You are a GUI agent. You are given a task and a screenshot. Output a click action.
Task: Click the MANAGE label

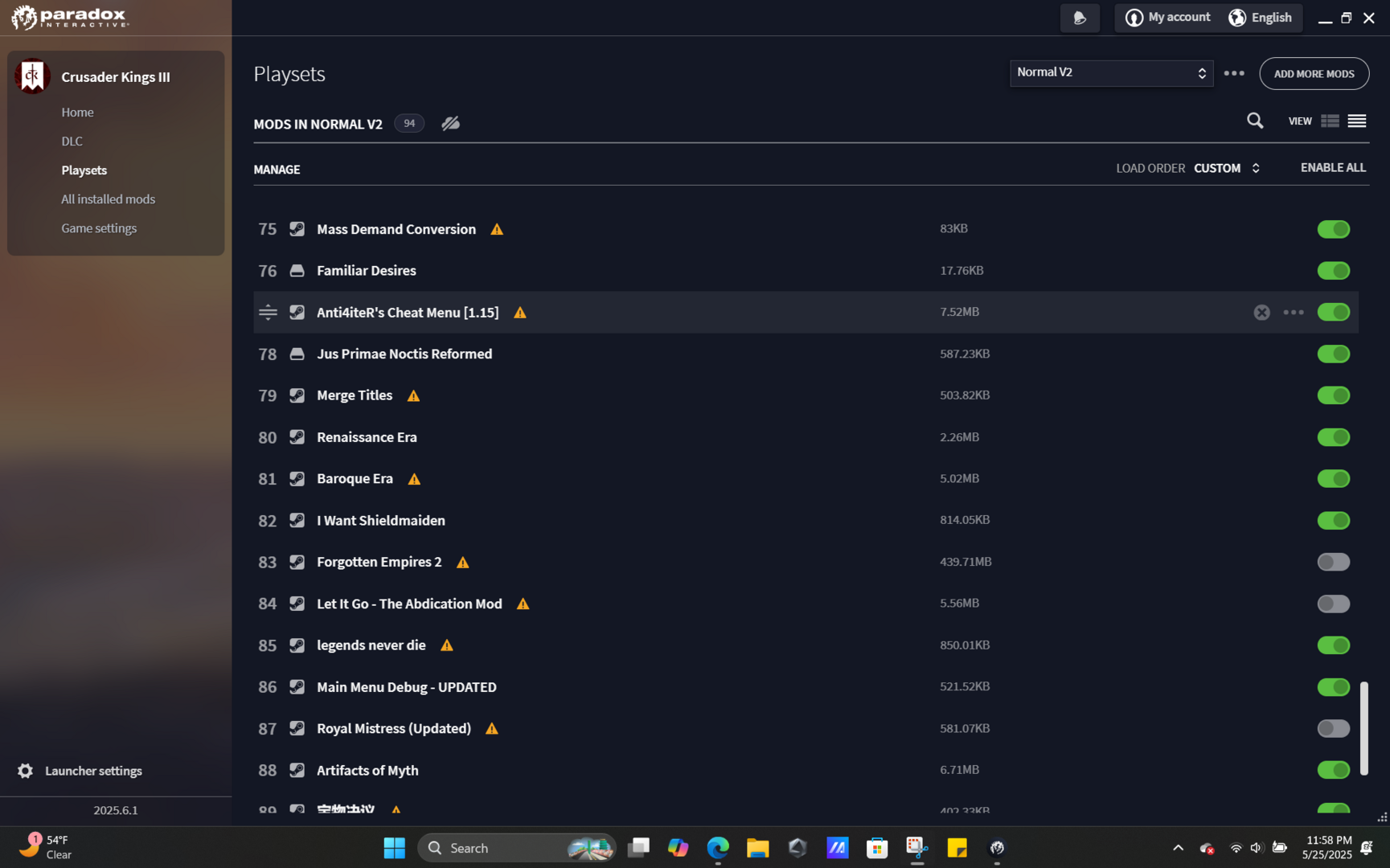tap(277, 170)
